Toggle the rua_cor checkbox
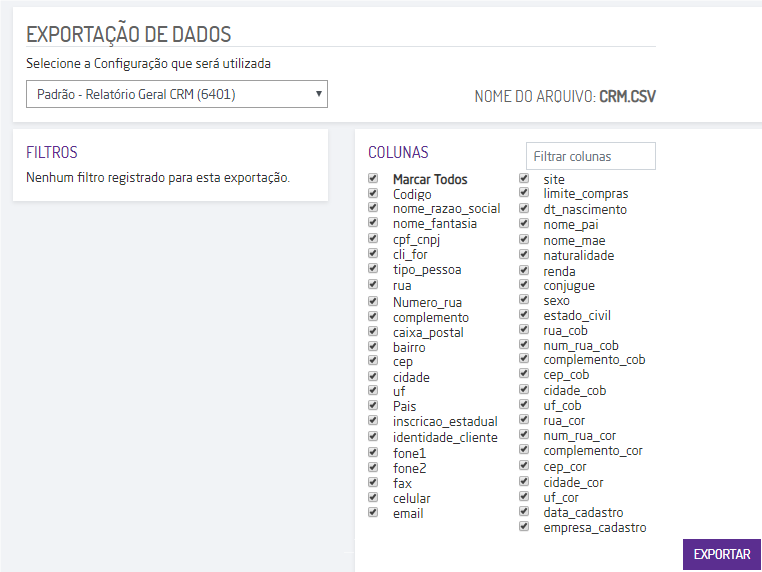 (x=524, y=420)
